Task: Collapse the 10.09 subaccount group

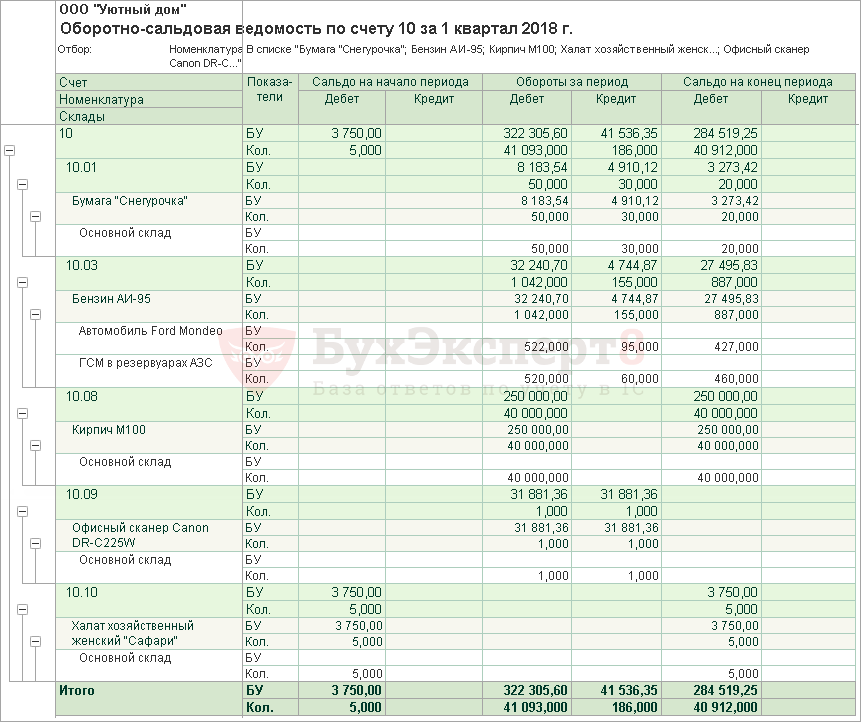Action: click(23, 510)
